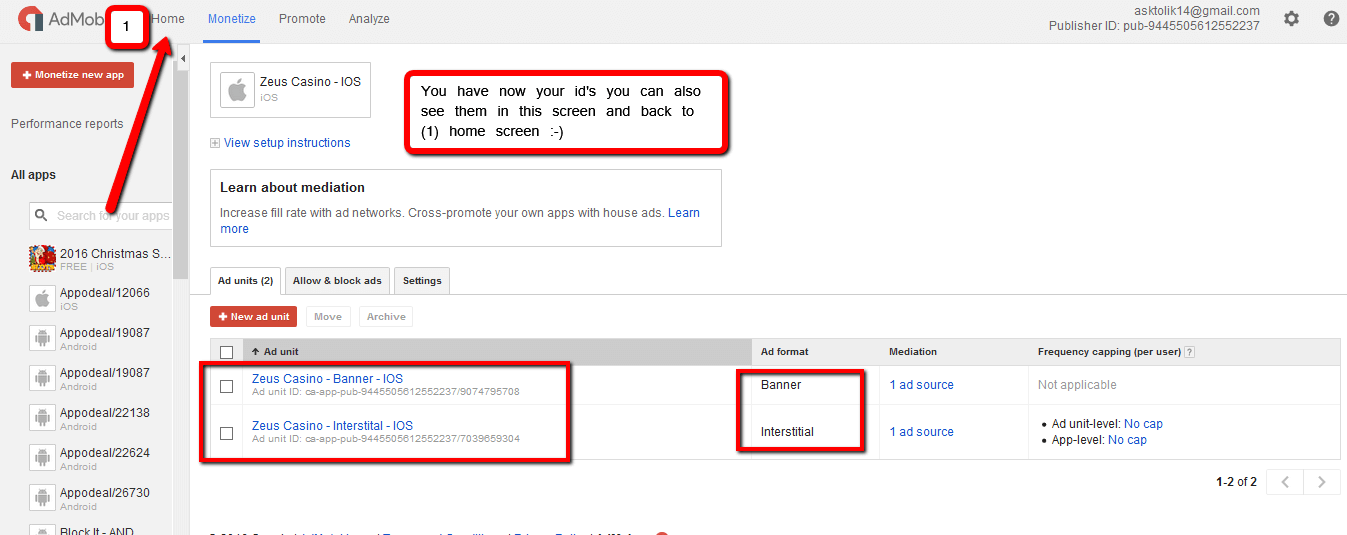Select Appodeal/12066 in the app list

coord(105,293)
